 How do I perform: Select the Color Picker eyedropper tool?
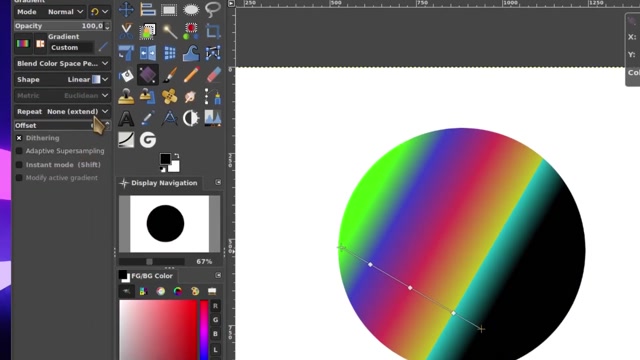click(148, 118)
